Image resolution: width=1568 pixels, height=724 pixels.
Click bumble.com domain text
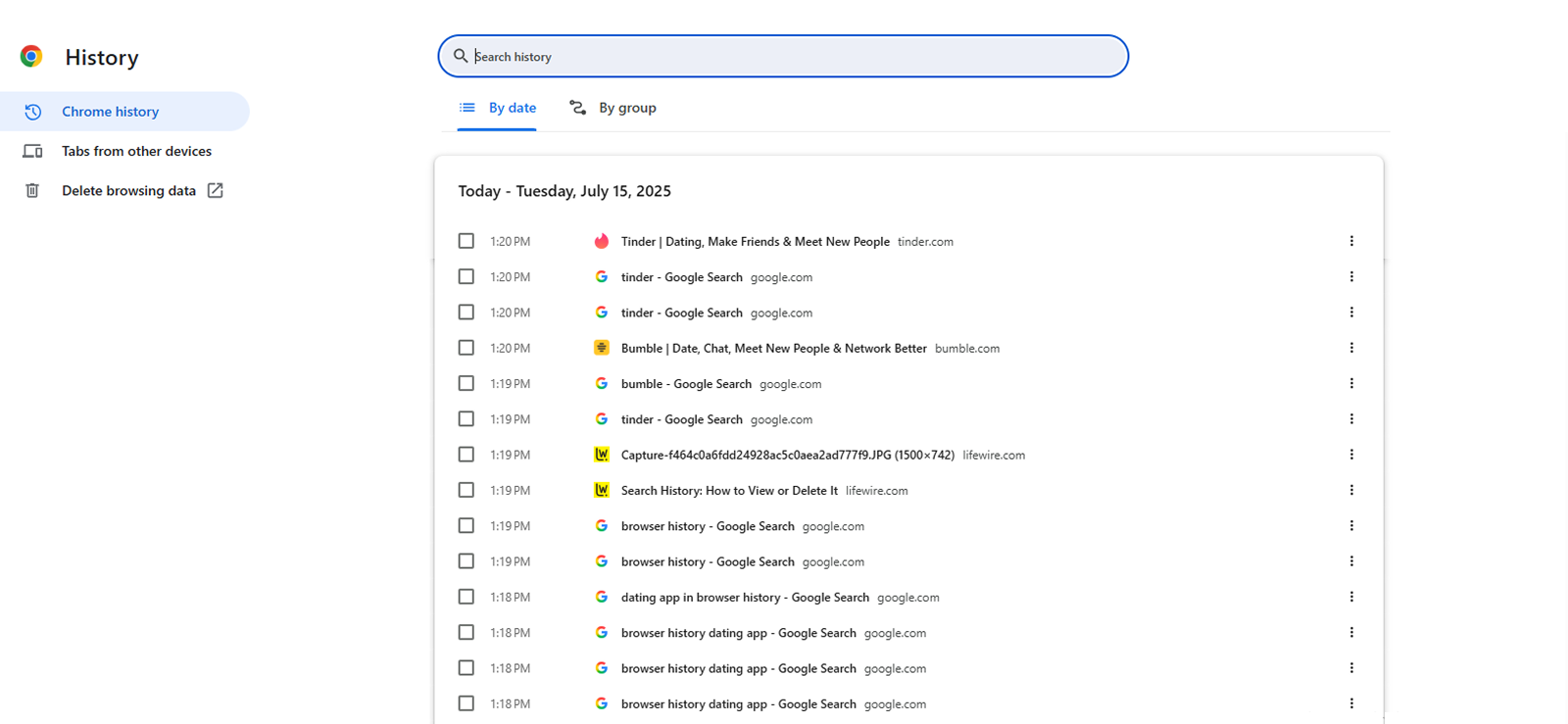coord(967,349)
